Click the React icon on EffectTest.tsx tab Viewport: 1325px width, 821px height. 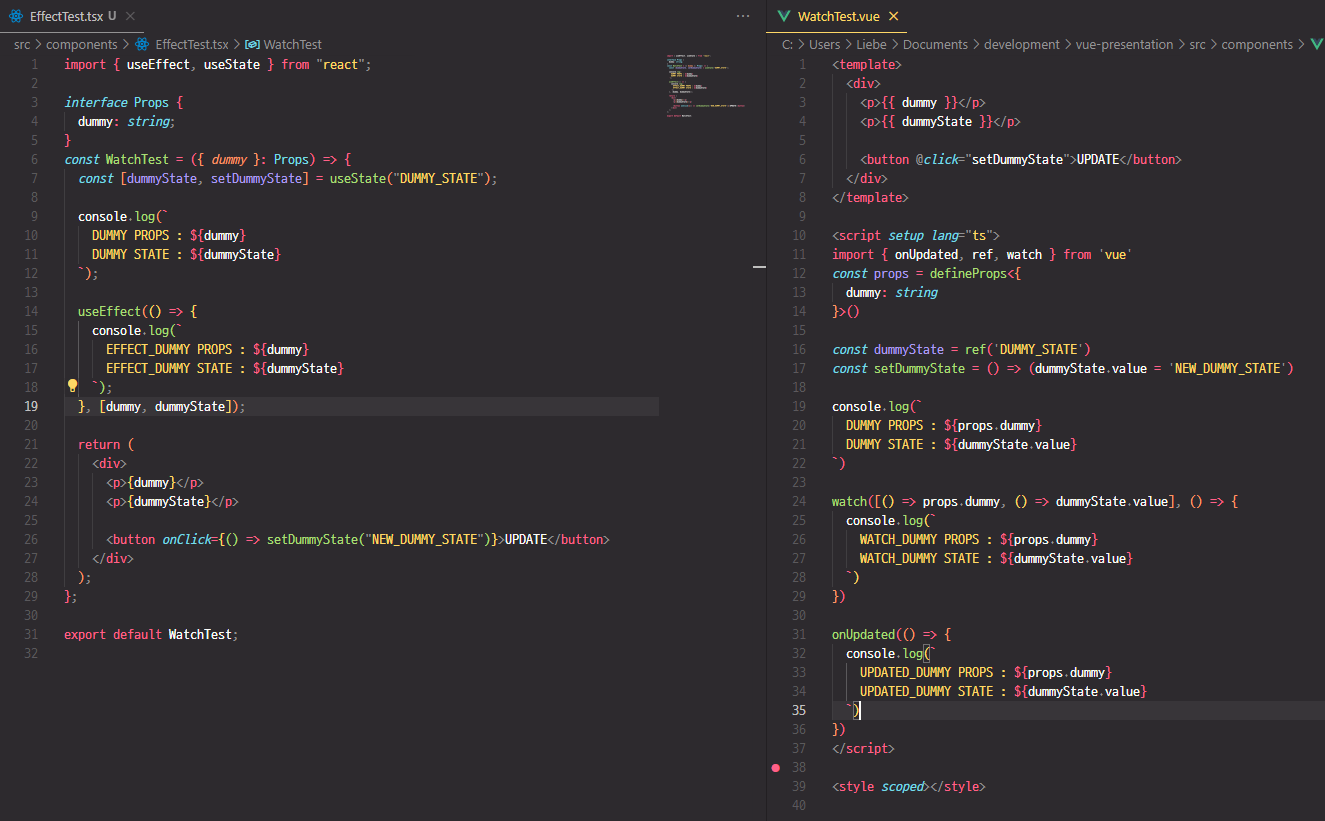[16, 17]
